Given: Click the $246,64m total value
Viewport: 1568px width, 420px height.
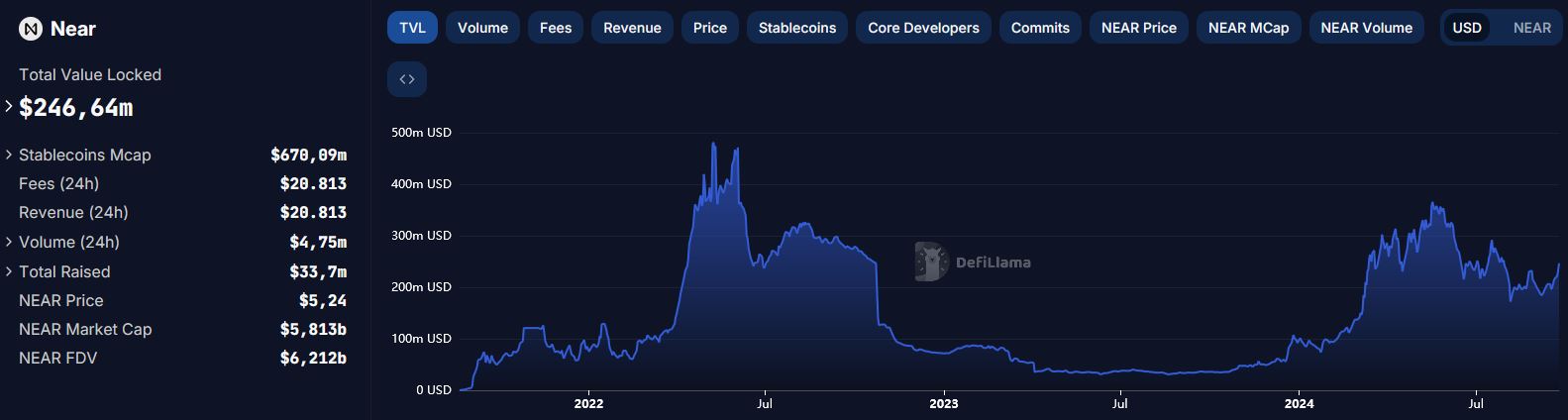Looking at the screenshot, I should point(76,108).
